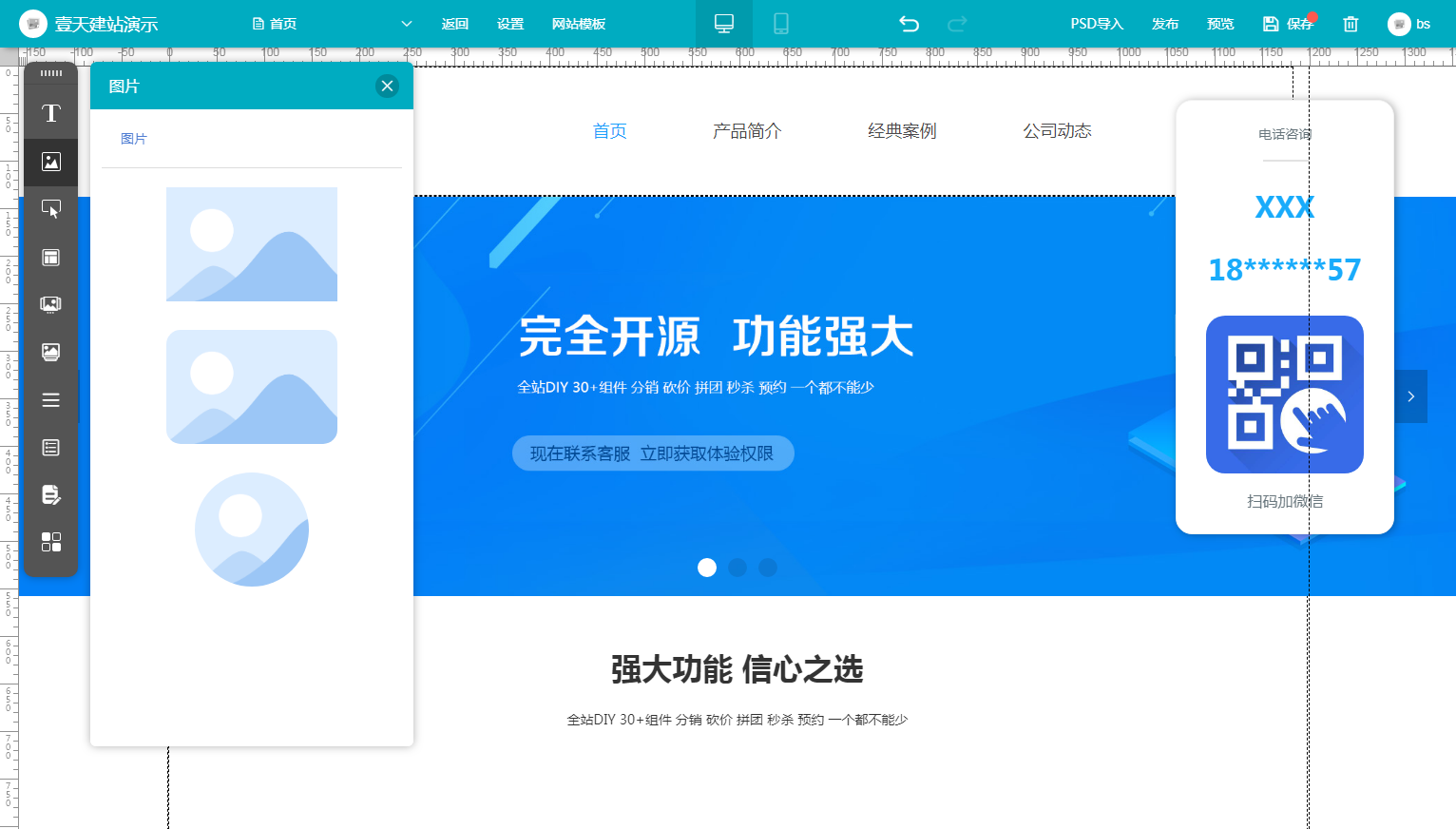Click 公司动态 in site navigation
Screen dimensions: 1456x829
tap(1057, 131)
